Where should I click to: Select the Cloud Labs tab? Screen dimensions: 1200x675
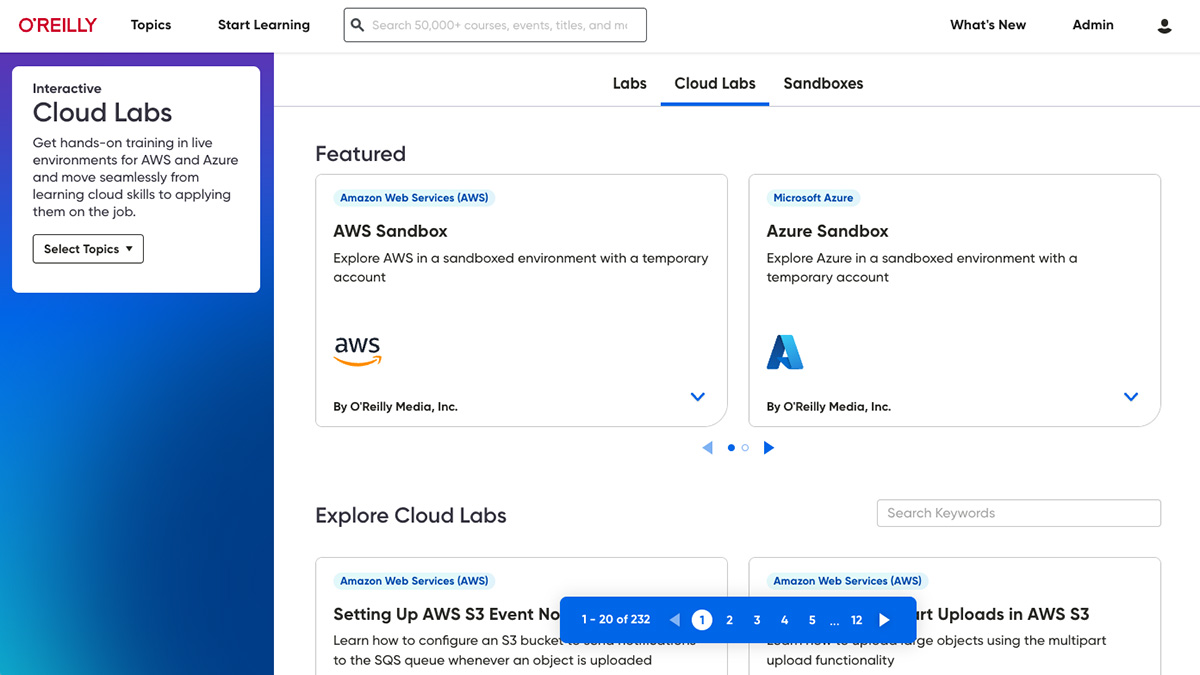tap(715, 84)
